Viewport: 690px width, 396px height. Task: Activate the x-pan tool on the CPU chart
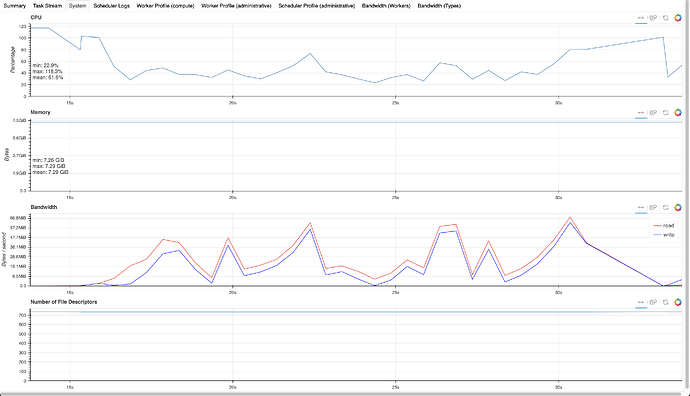(641, 18)
